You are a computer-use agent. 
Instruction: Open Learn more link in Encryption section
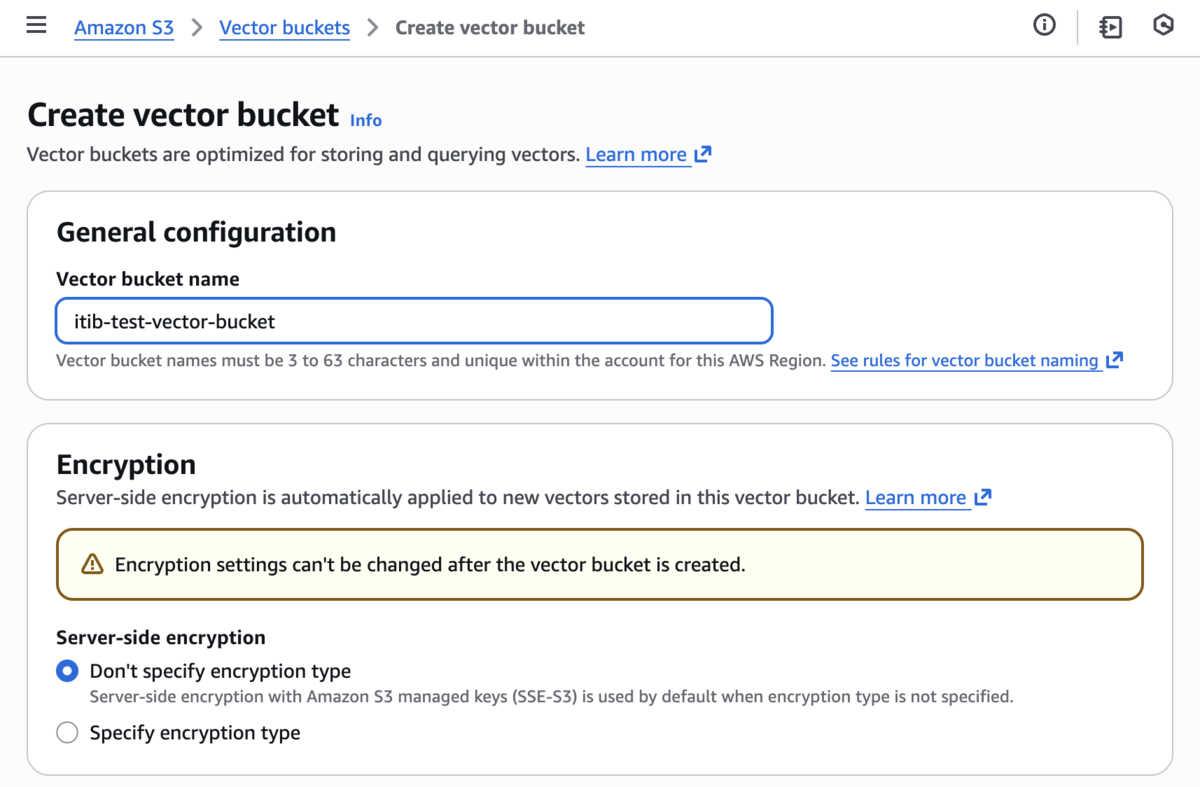point(916,498)
